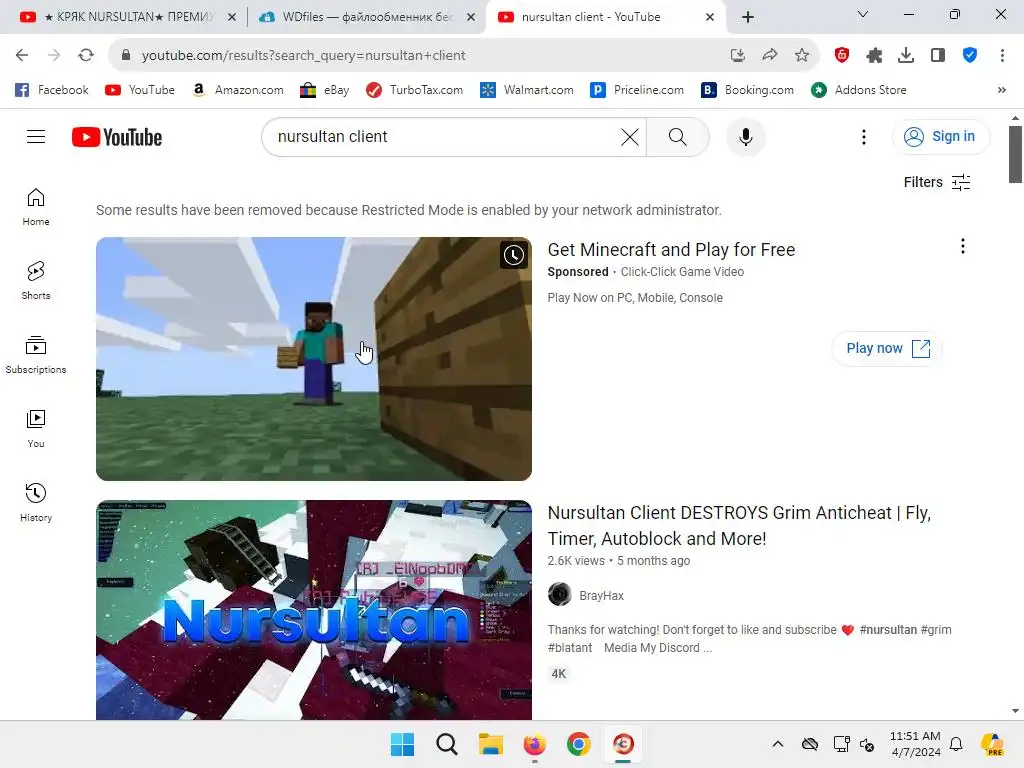Click install app icon in address bar
The image size is (1024, 768).
pyautogui.click(x=738, y=56)
